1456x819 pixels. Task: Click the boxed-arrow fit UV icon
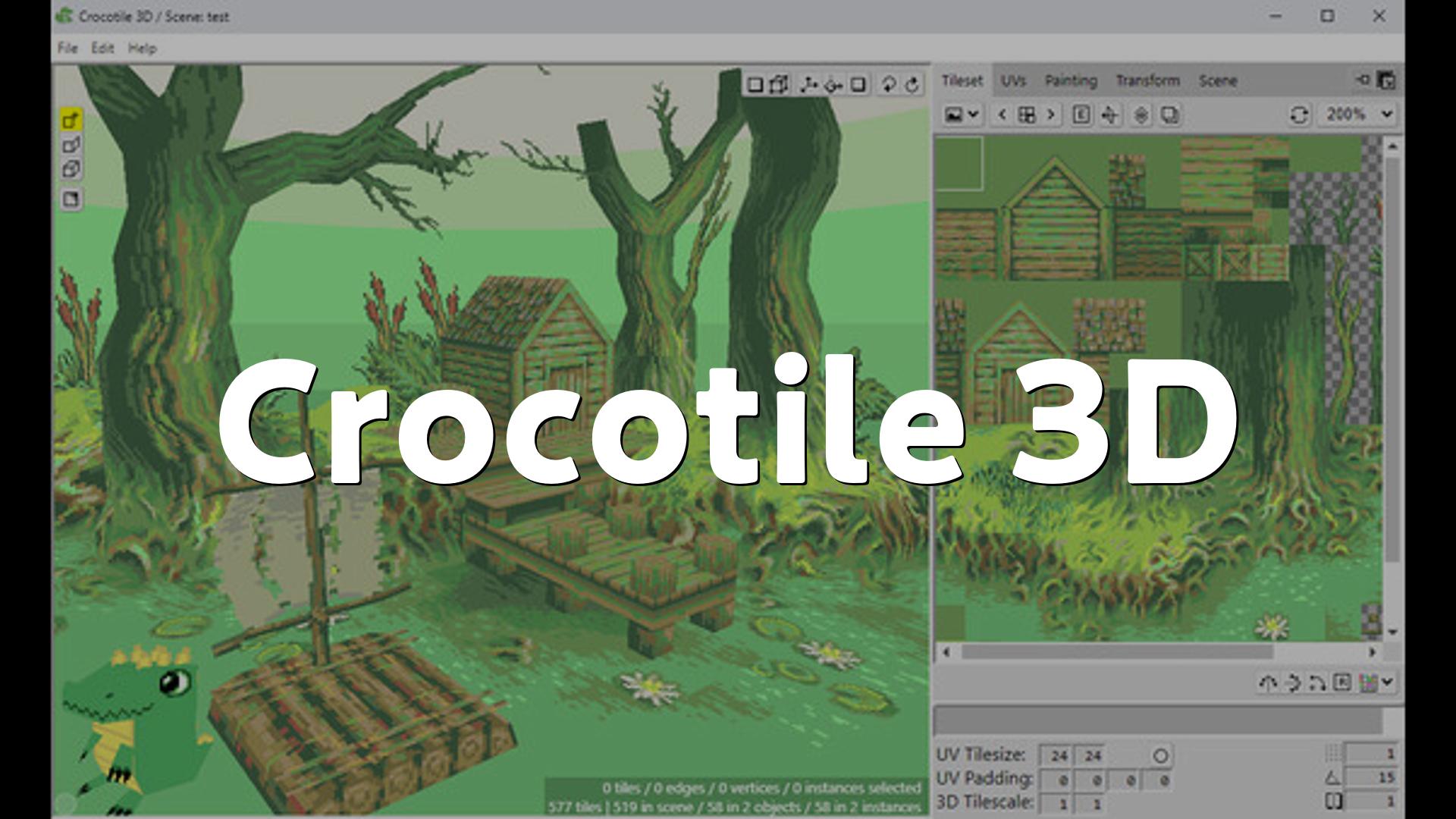pos(1342,682)
